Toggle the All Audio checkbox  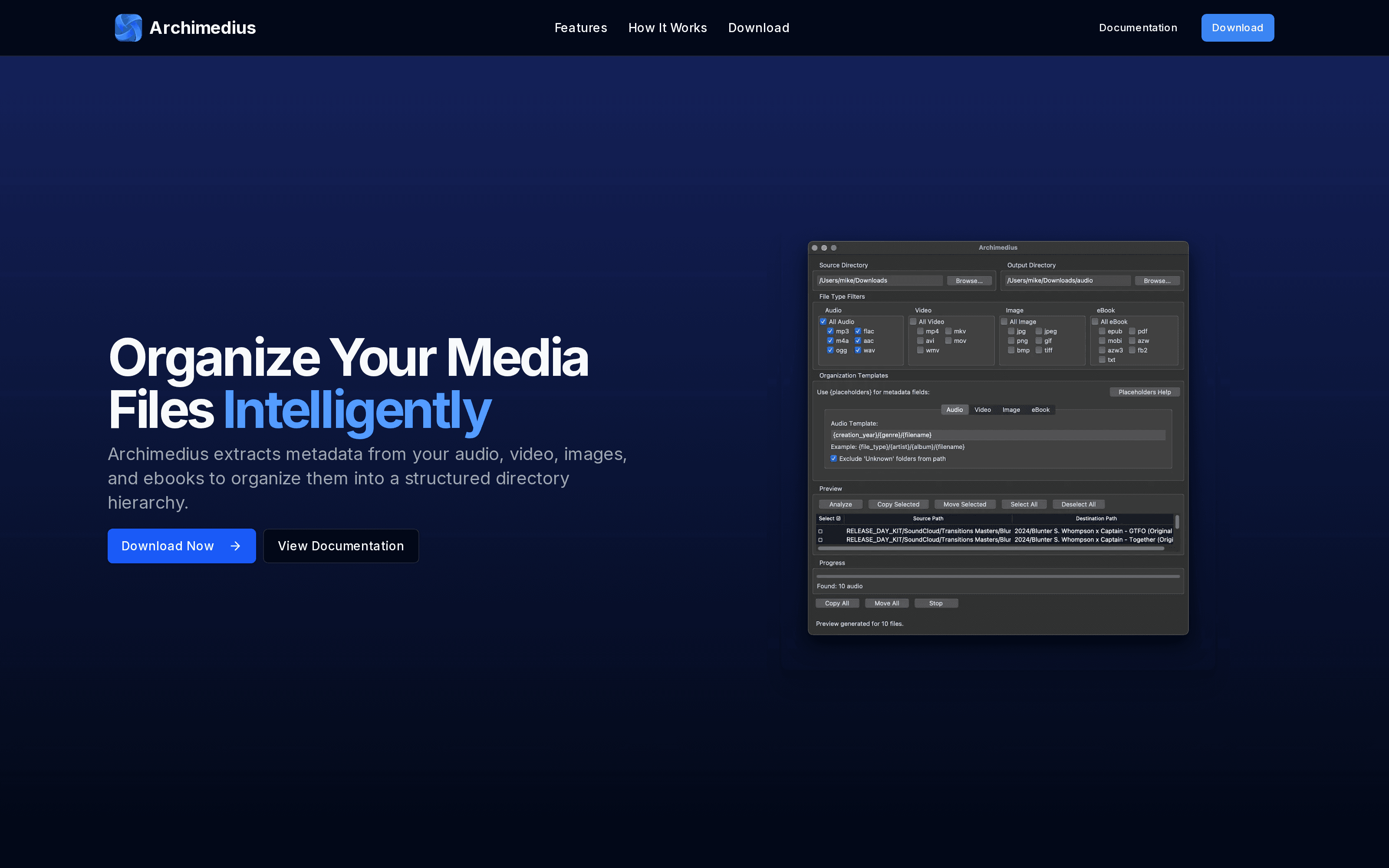823,322
